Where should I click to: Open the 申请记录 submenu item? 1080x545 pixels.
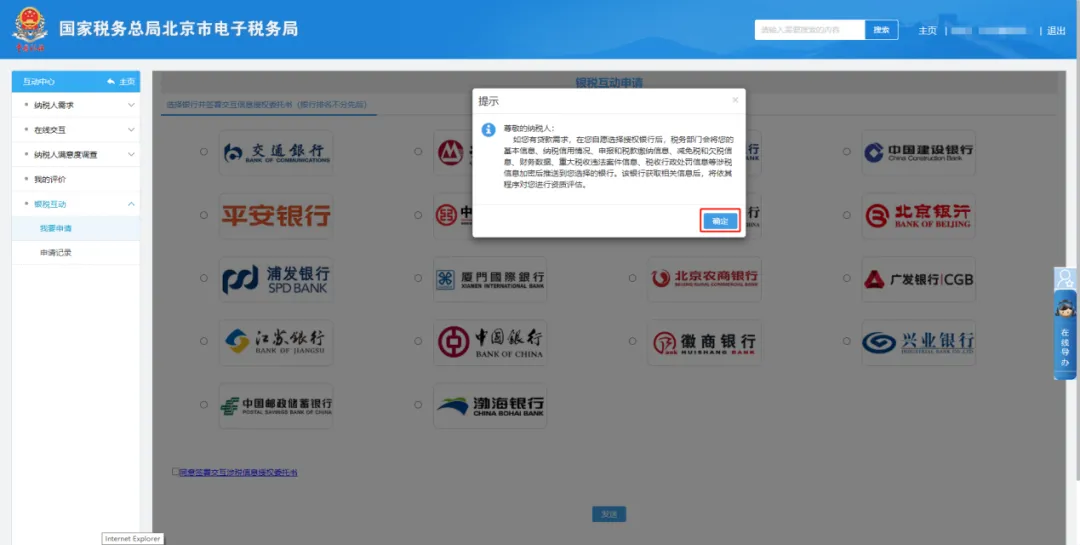coord(76,253)
